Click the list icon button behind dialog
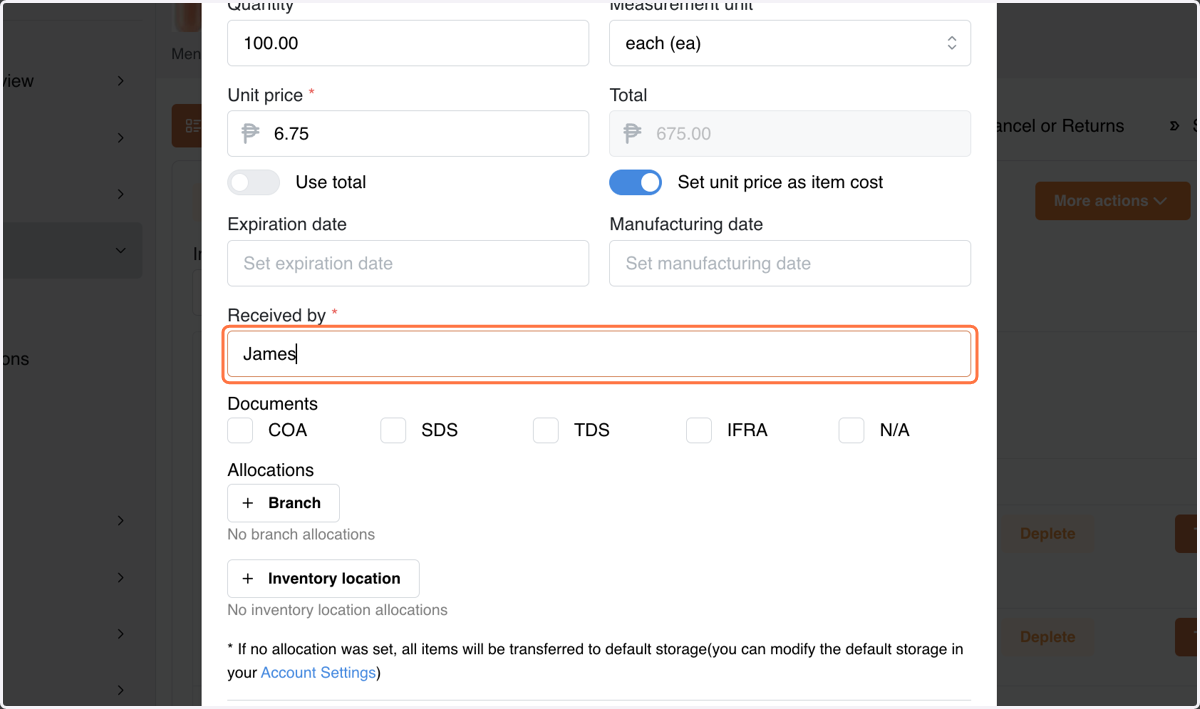 (x=187, y=126)
